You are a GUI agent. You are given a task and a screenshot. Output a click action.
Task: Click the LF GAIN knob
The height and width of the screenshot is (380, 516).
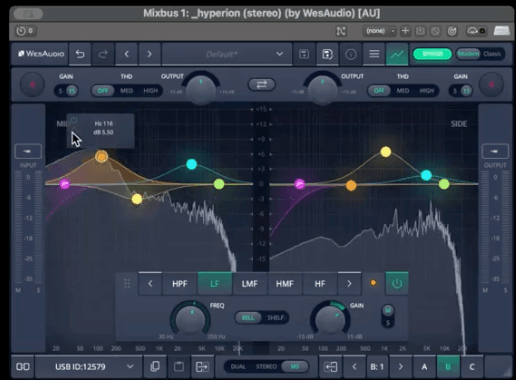330,320
